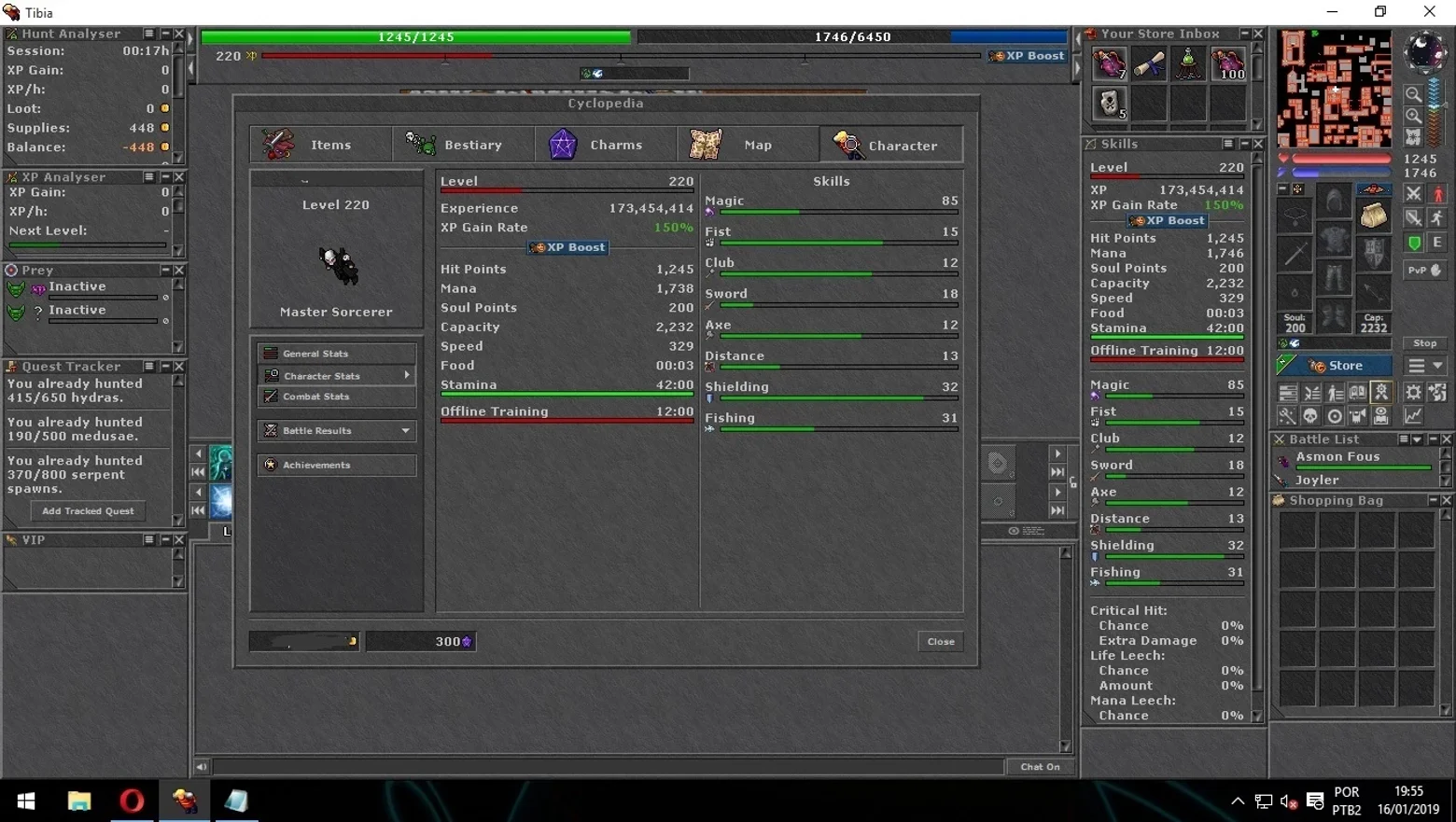The image size is (1456, 822).
Task: Open the Battle List filter dropdown arrow
Action: click(x=1417, y=439)
